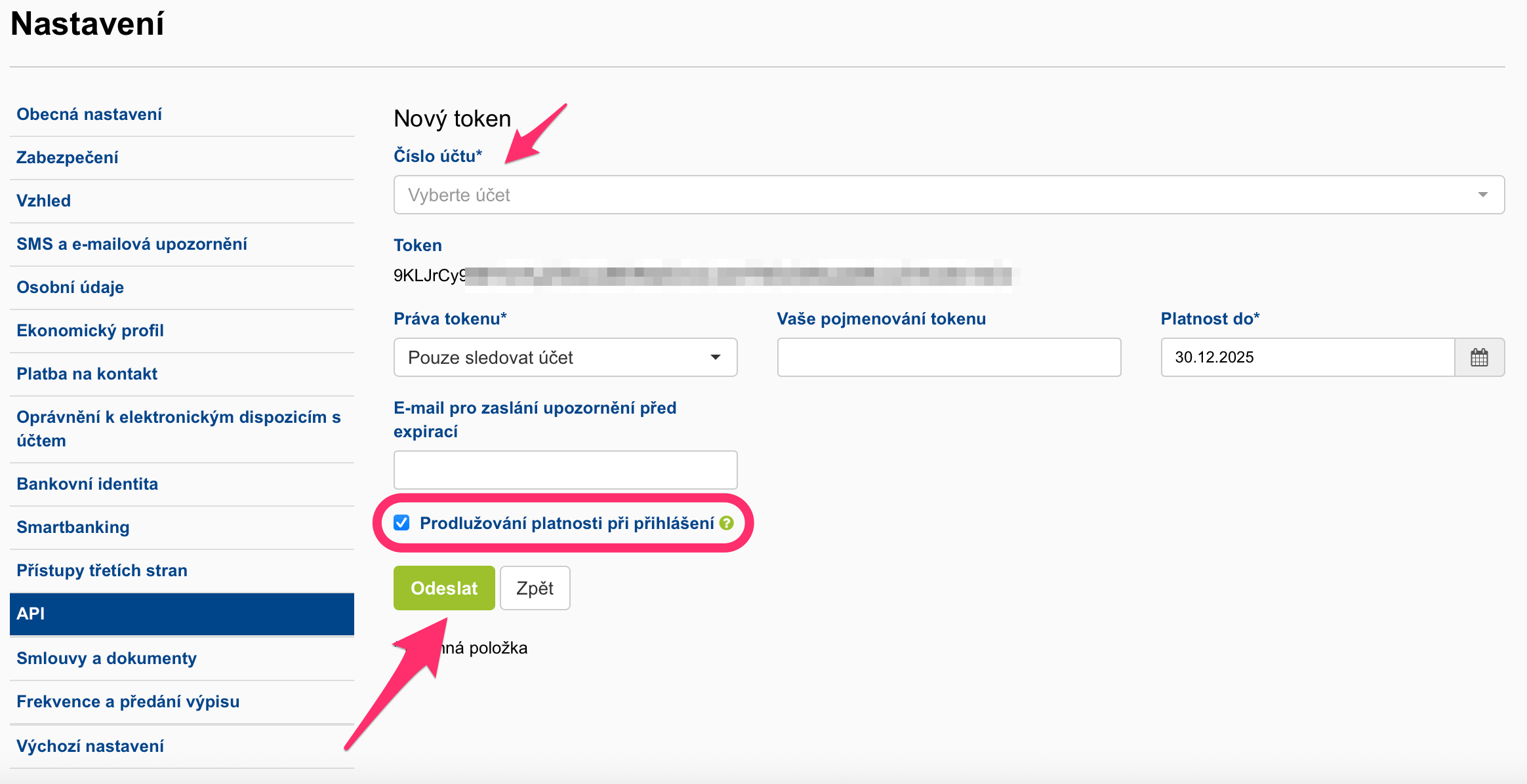Open Smartbanking settings page
The height and width of the screenshot is (784, 1527).
click(x=73, y=527)
